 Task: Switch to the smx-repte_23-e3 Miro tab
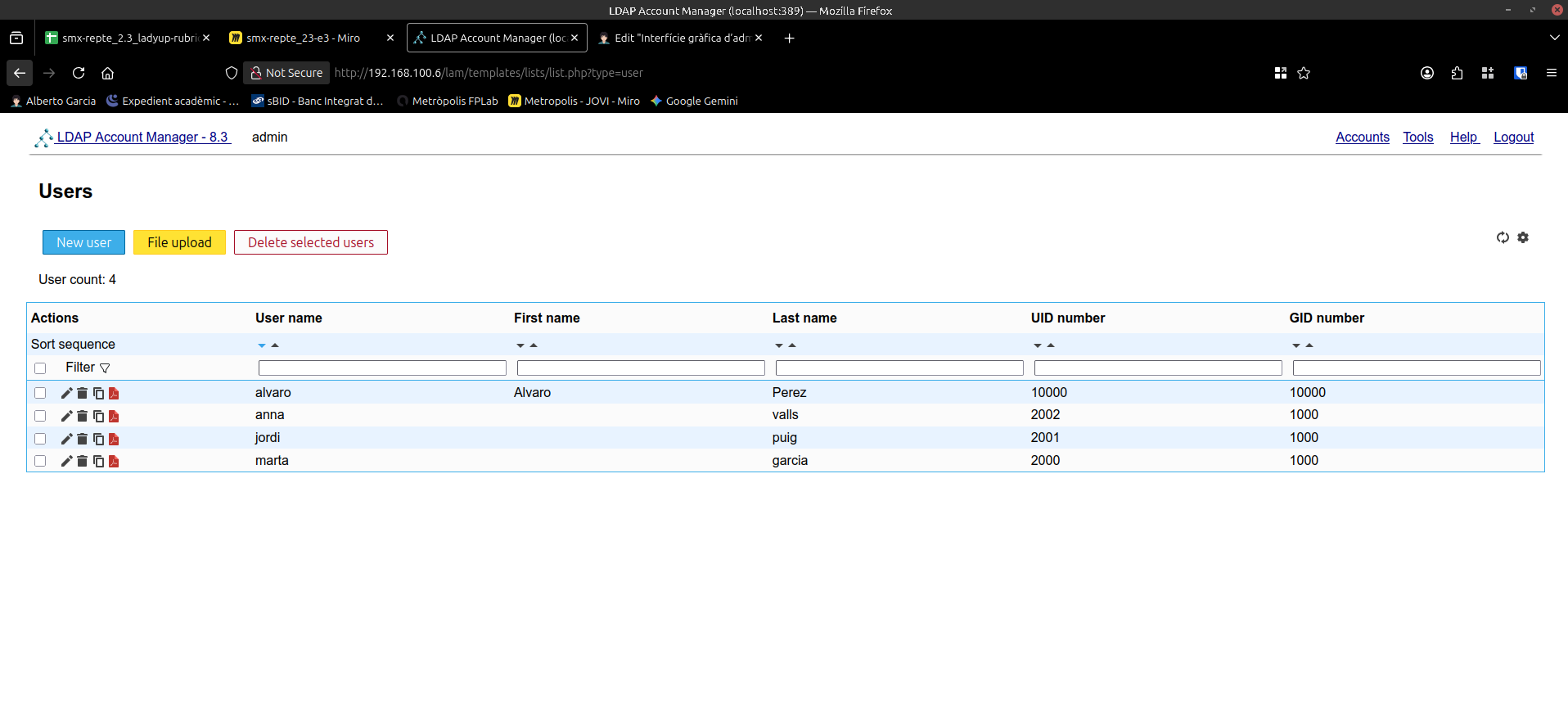click(303, 38)
